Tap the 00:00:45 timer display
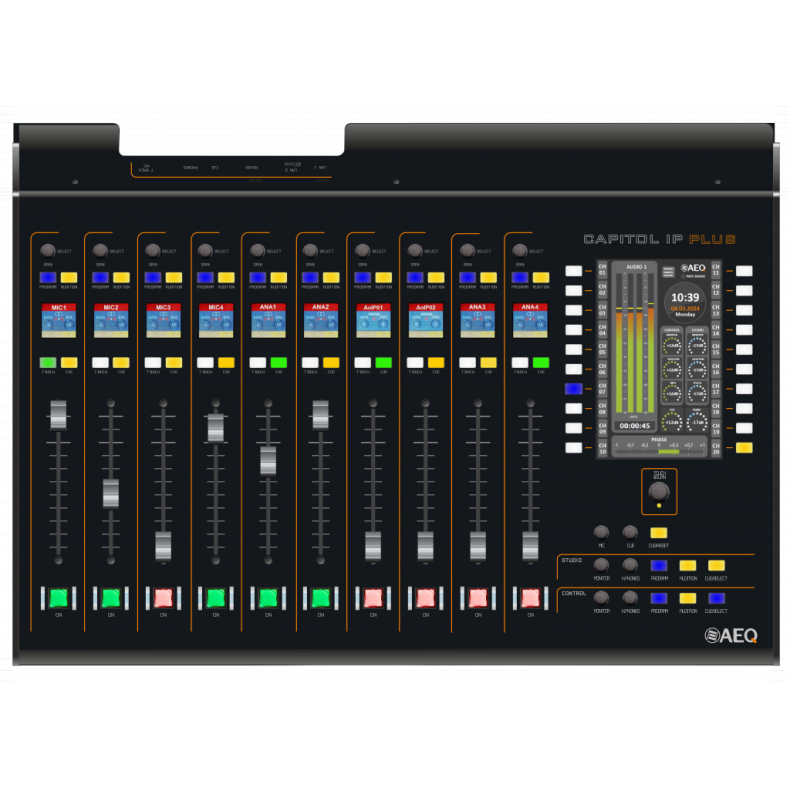 (x=634, y=426)
